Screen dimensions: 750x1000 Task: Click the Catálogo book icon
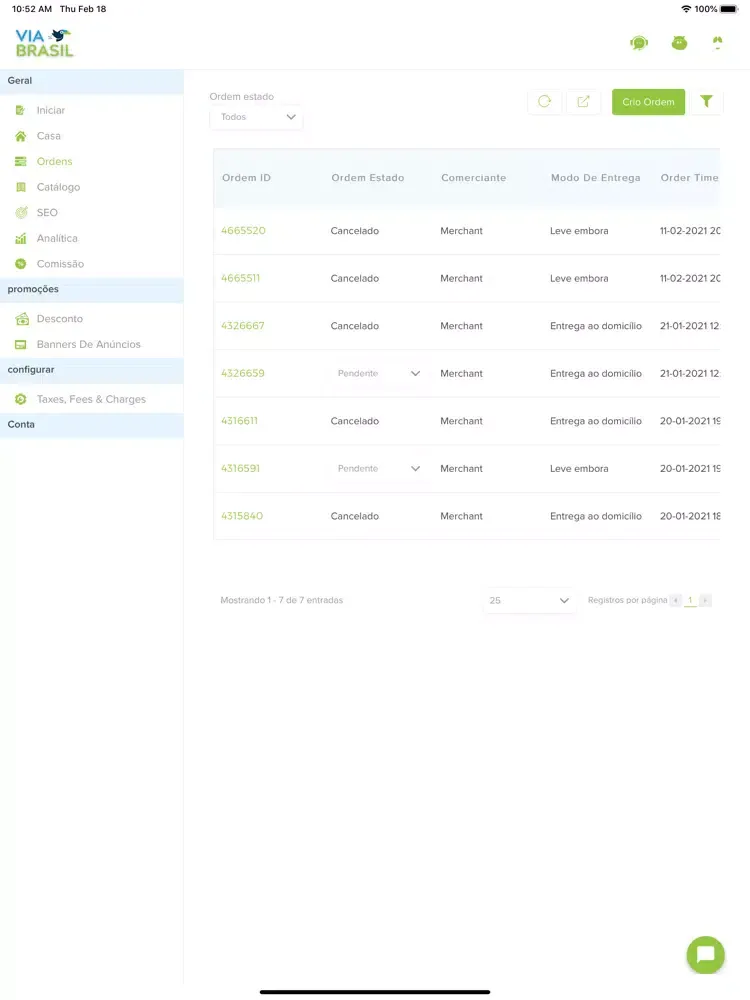[x=20, y=187]
